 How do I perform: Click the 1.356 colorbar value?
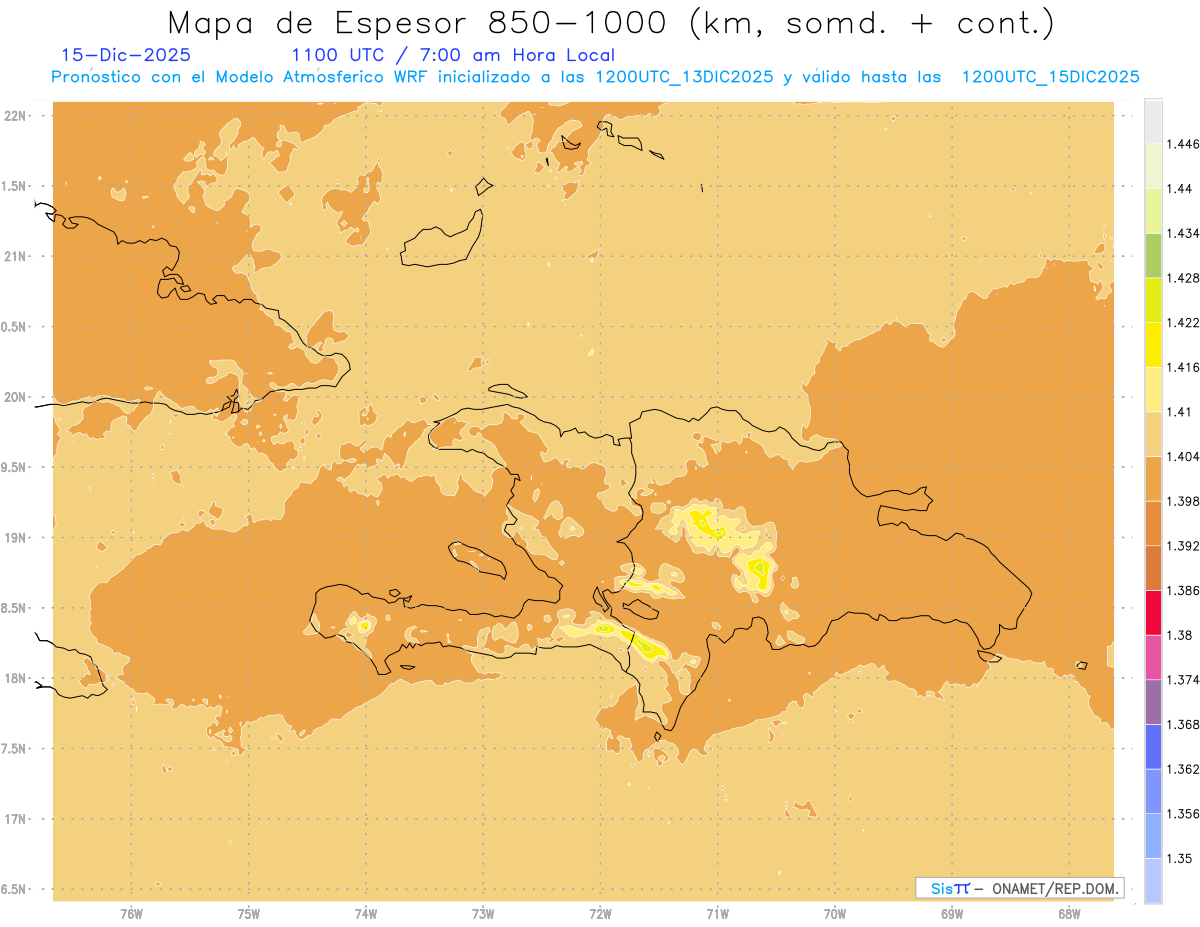1182,813
